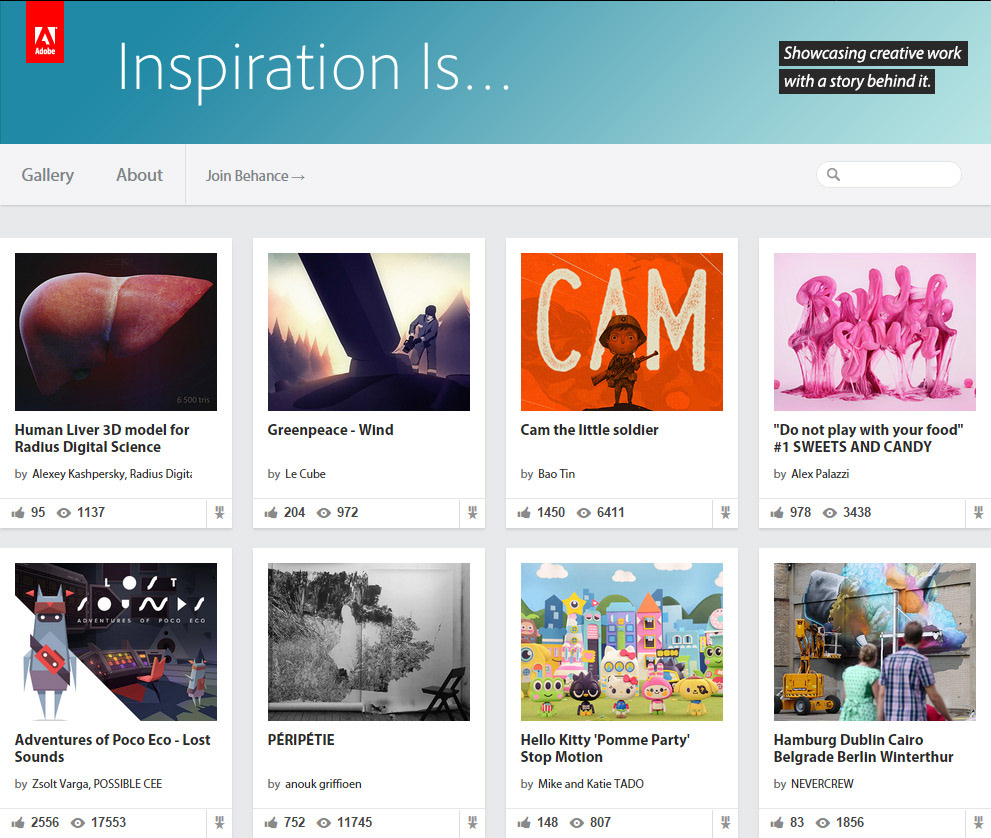Open author Mike and Katie TADO's profile
Viewport: 991px width, 838px height.
[x=590, y=784]
